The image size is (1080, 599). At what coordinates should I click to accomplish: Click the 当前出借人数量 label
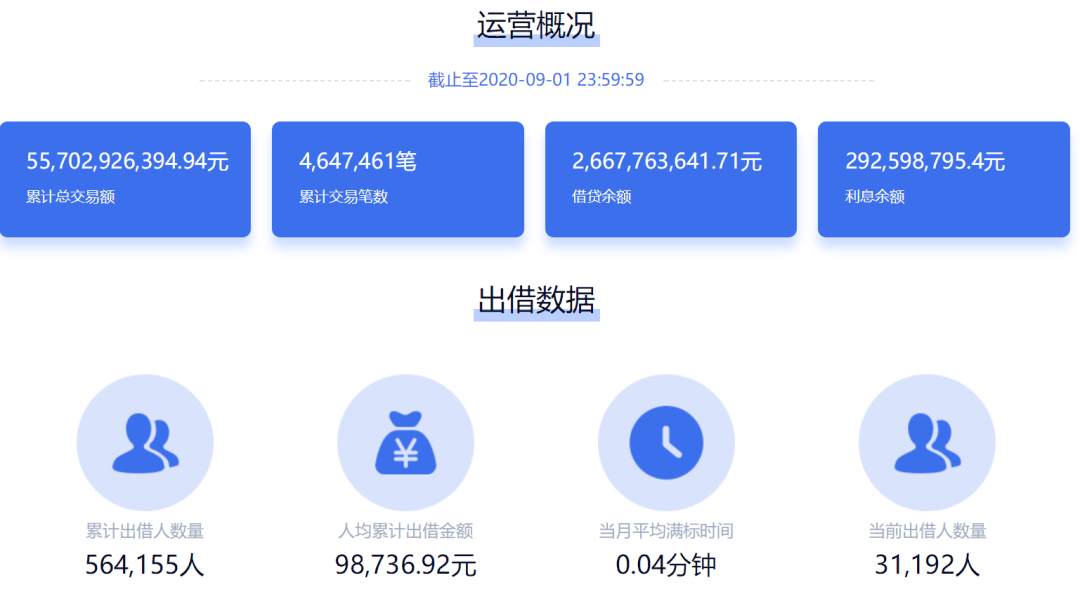click(x=927, y=531)
